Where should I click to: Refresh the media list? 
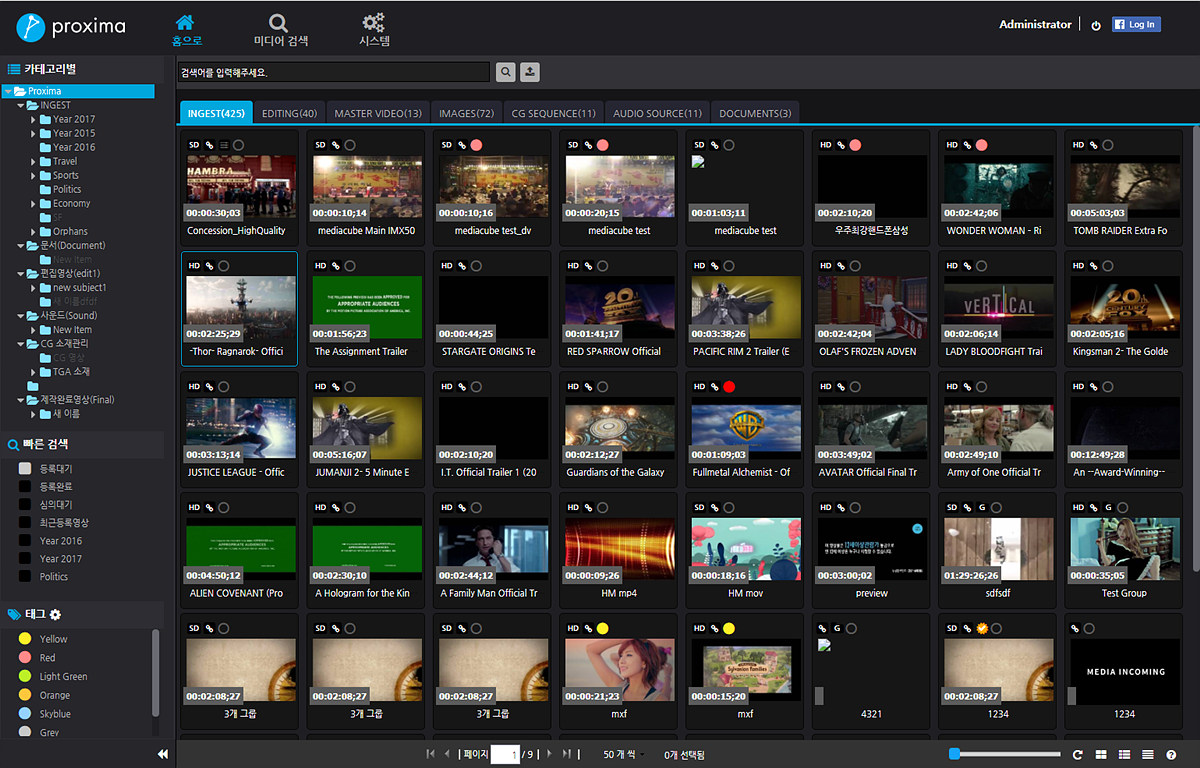pos(1078,754)
